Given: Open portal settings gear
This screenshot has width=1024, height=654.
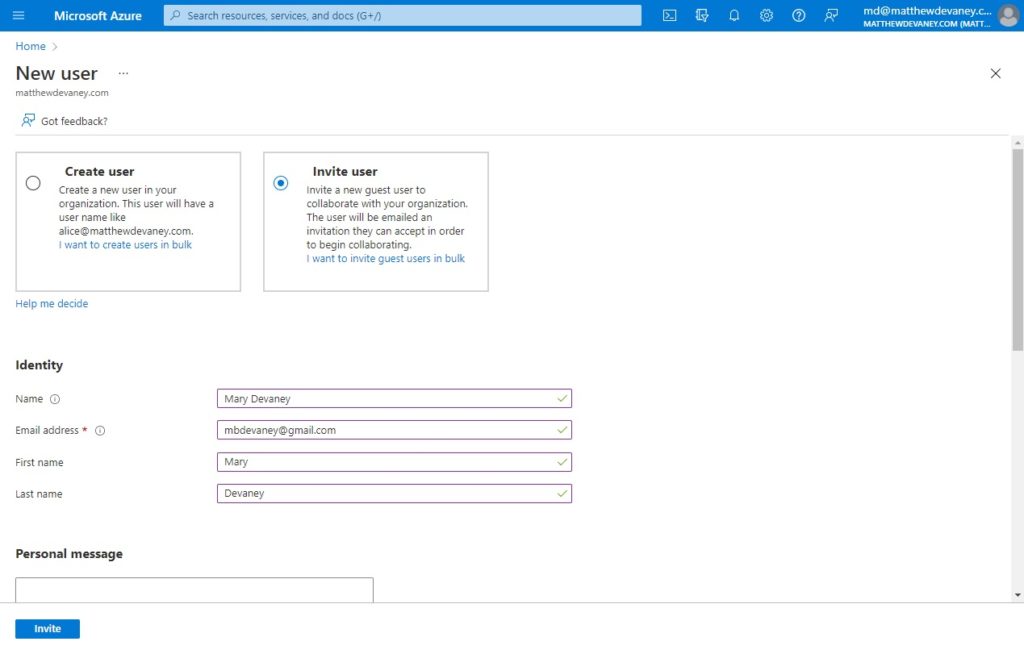Looking at the screenshot, I should 766,15.
